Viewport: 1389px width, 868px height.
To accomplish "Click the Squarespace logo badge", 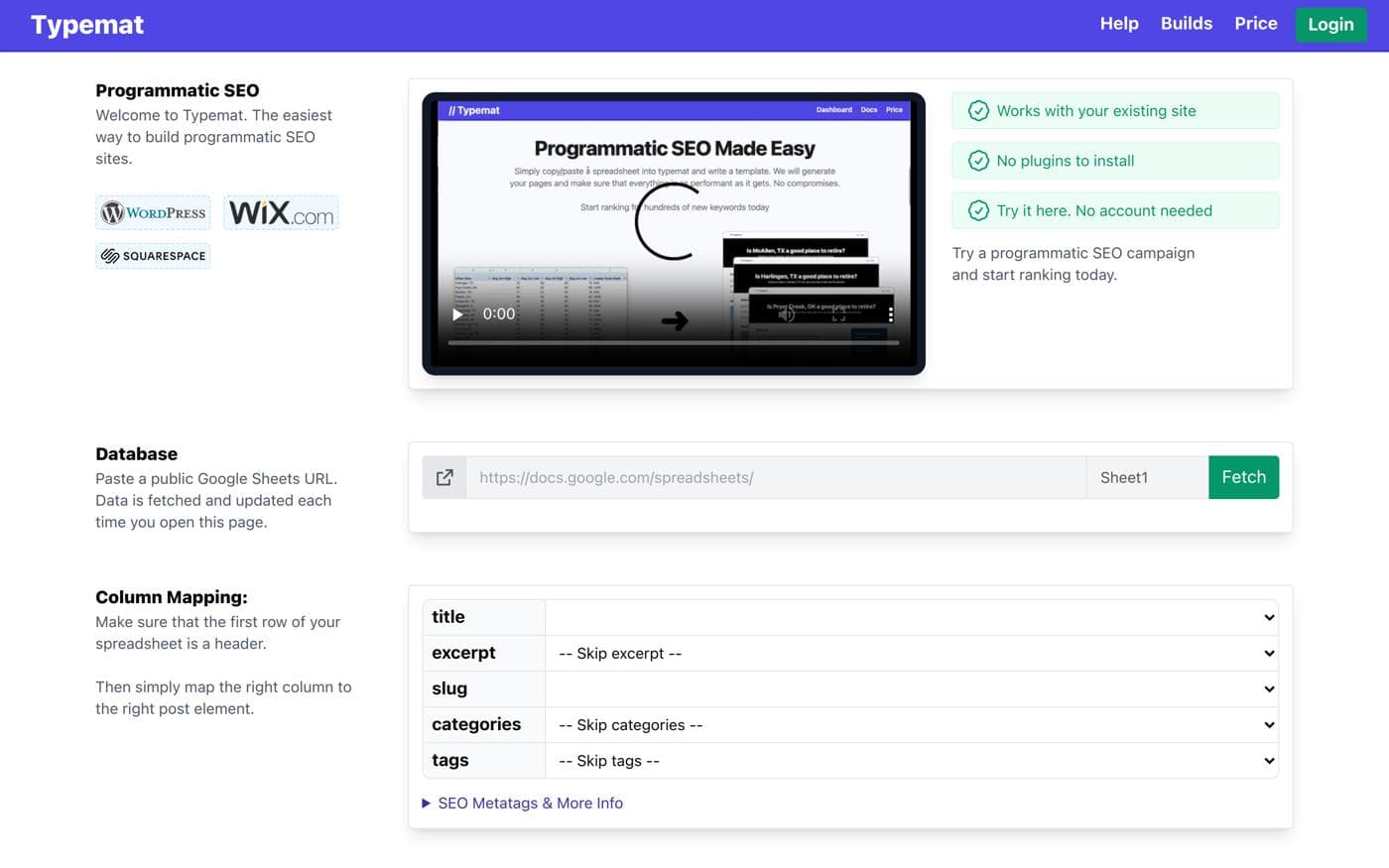I will coord(153,256).
